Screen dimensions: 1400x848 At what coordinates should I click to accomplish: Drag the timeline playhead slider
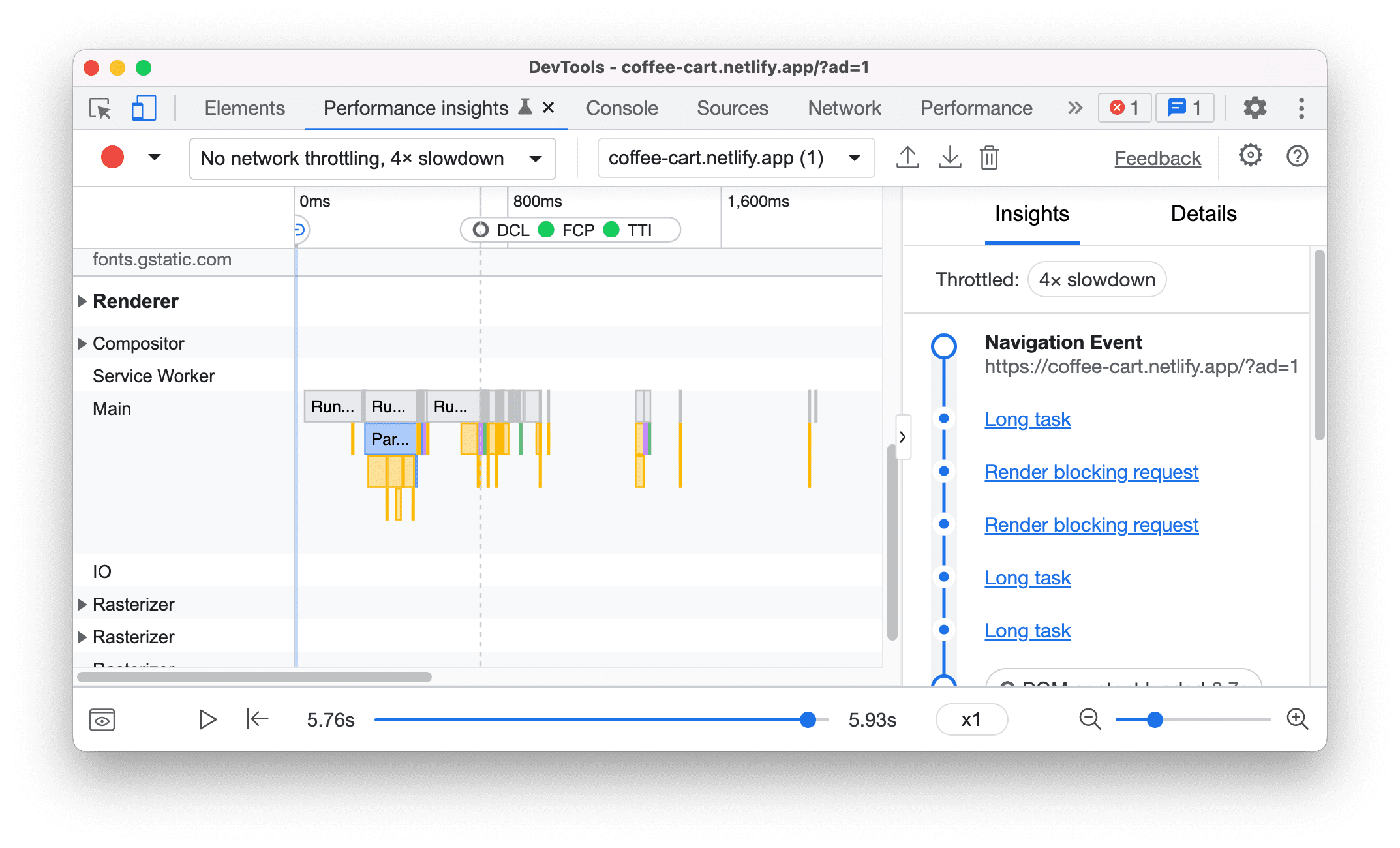point(805,719)
